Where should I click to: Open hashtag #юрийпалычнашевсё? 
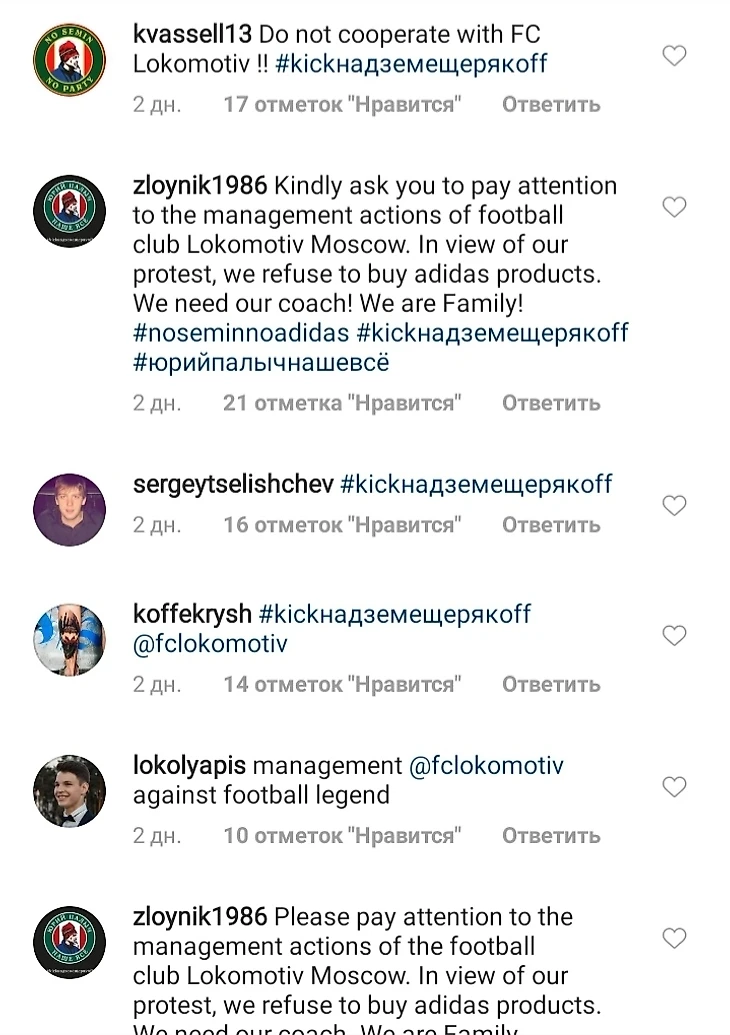(261, 362)
